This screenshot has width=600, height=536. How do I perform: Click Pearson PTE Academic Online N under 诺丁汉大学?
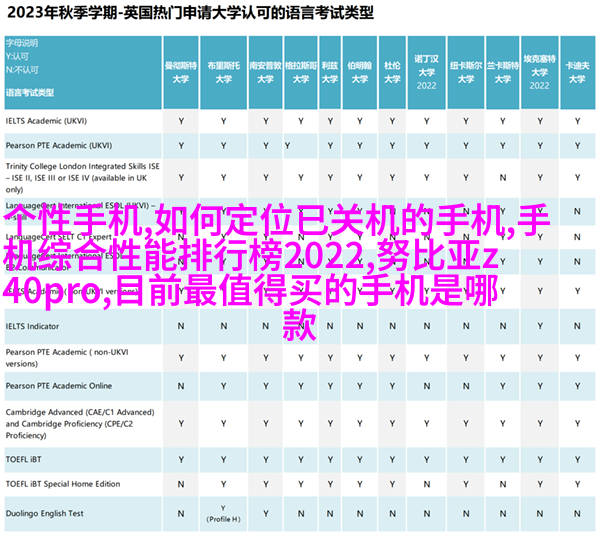[427, 386]
